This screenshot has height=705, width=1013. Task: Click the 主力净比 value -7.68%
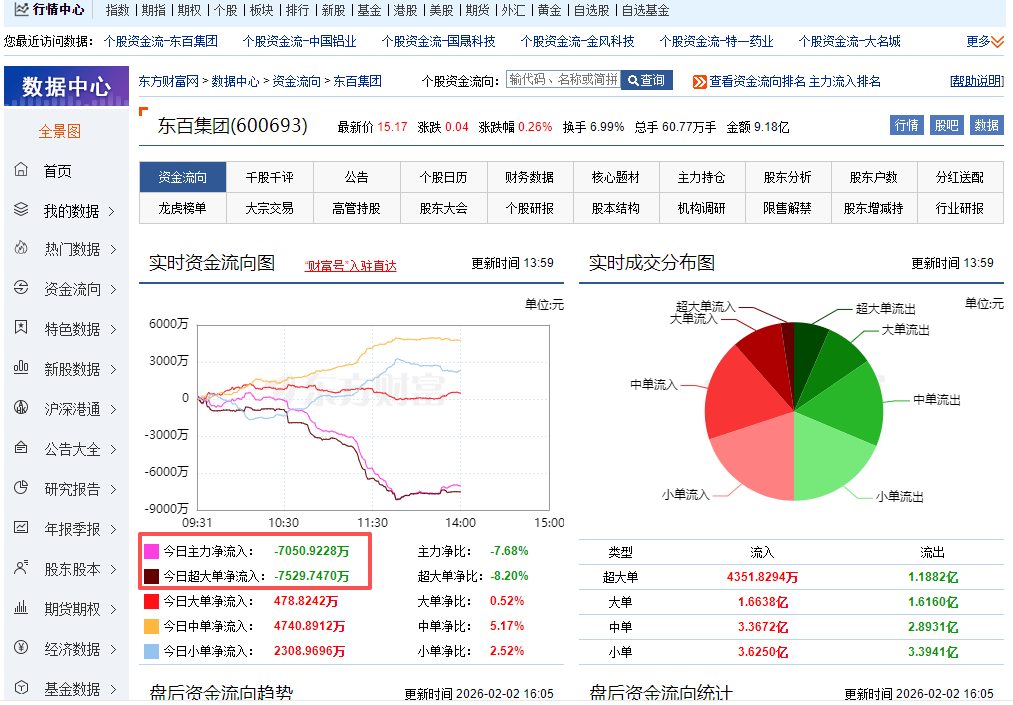coord(509,551)
